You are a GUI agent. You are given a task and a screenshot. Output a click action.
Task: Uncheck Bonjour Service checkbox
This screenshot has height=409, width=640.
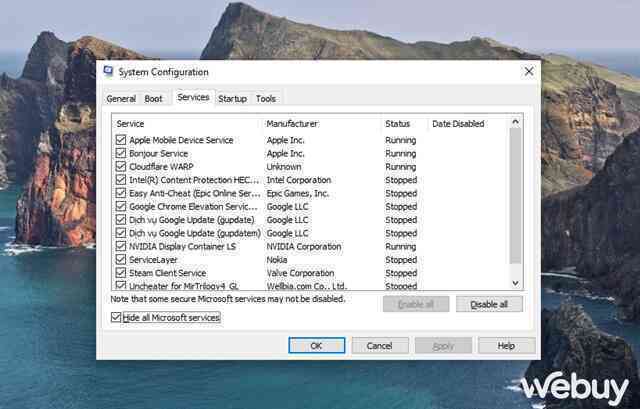point(121,153)
